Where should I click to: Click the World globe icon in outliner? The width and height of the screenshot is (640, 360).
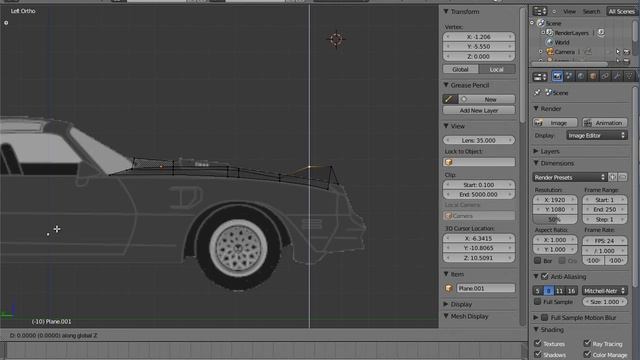(549, 42)
